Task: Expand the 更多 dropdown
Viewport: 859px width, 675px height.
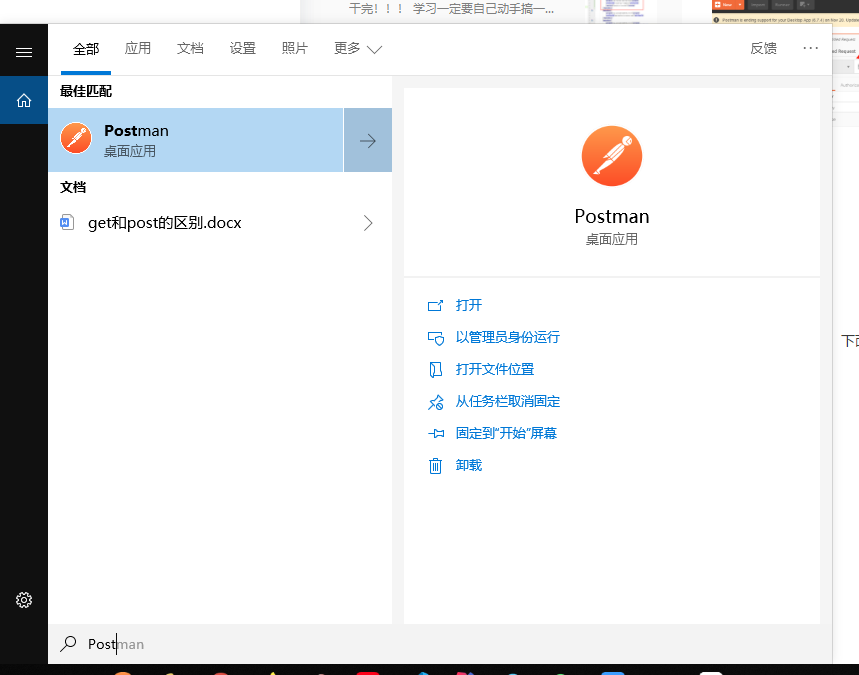Action: [x=358, y=48]
